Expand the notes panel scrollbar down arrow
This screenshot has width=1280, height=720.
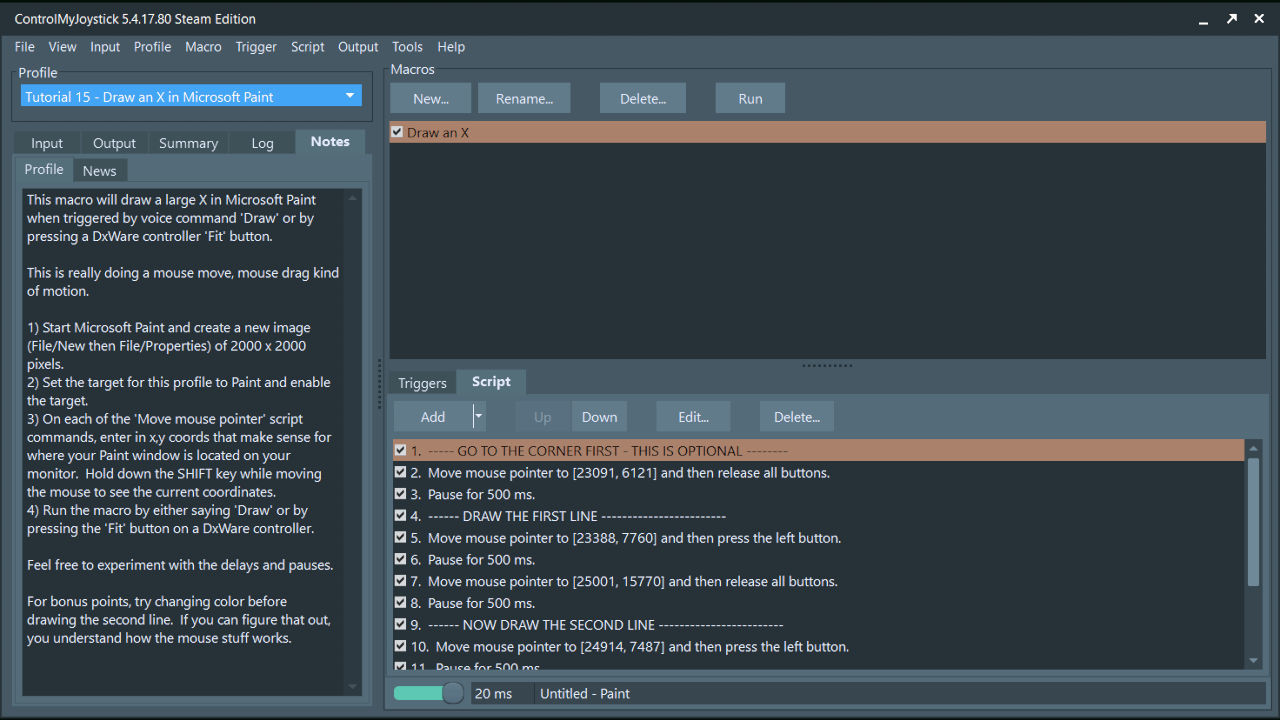[x=352, y=686]
